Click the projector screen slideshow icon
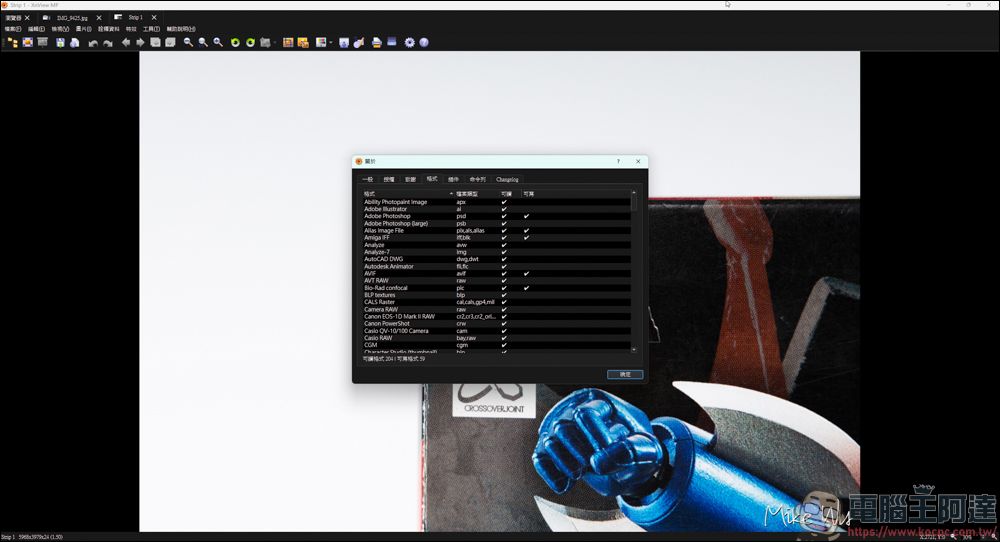 pos(43,43)
